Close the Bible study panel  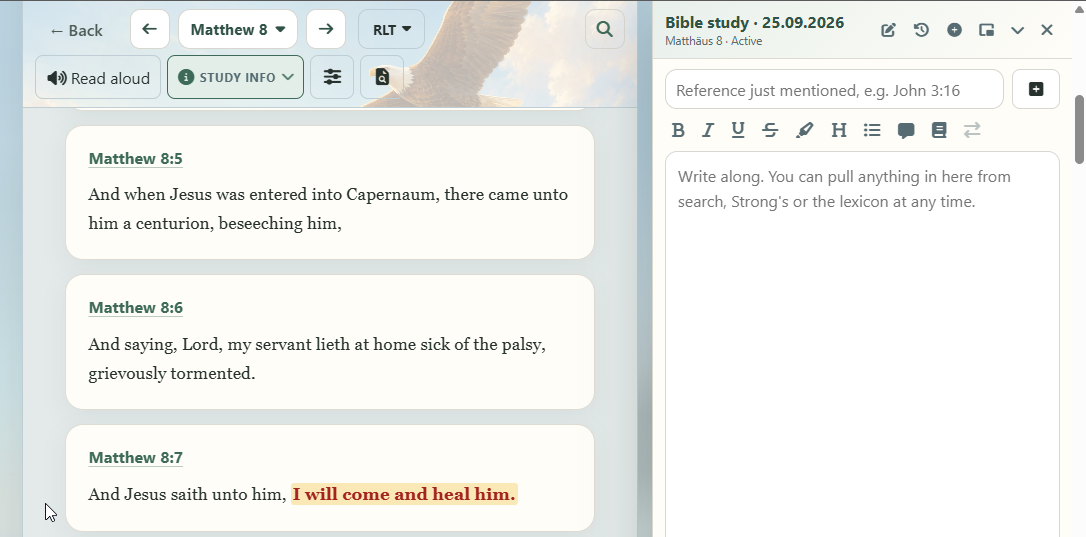pyautogui.click(x=1047, y=30)
